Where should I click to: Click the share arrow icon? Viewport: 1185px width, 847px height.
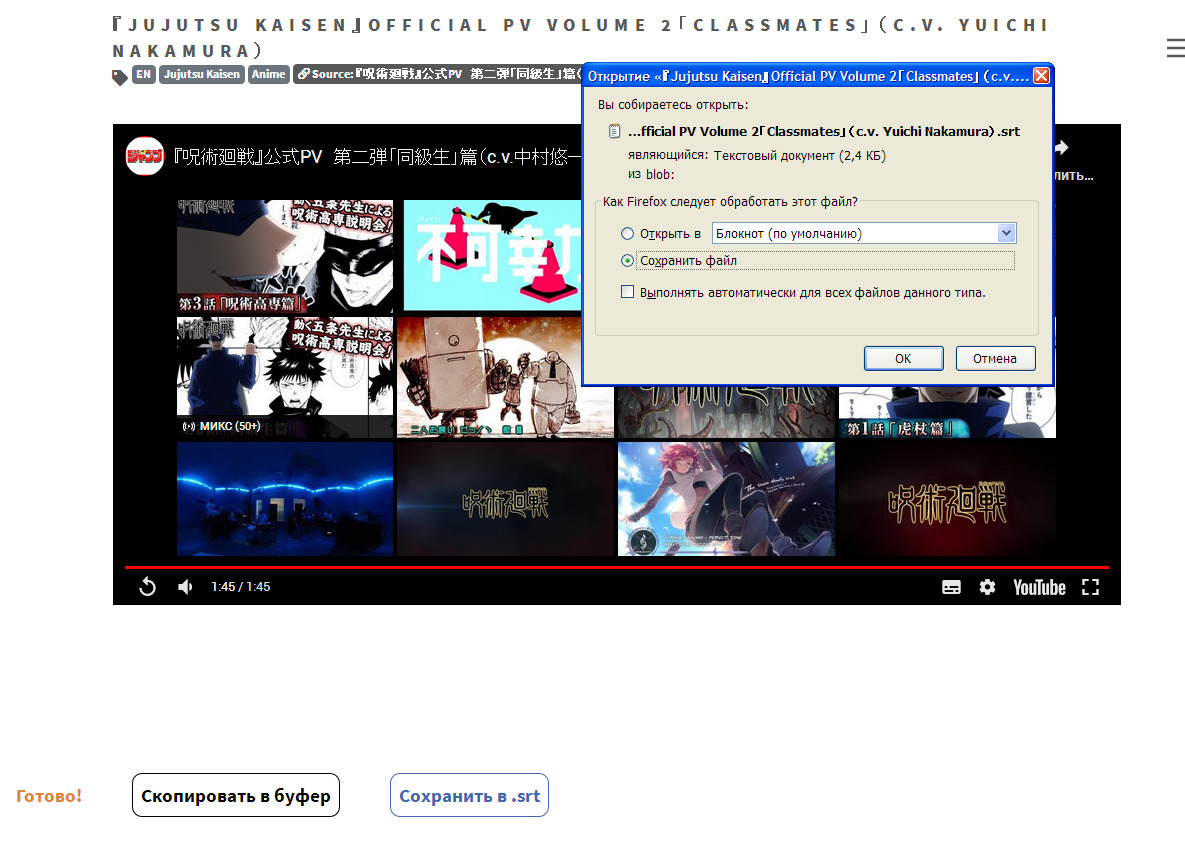(1061, 148)
